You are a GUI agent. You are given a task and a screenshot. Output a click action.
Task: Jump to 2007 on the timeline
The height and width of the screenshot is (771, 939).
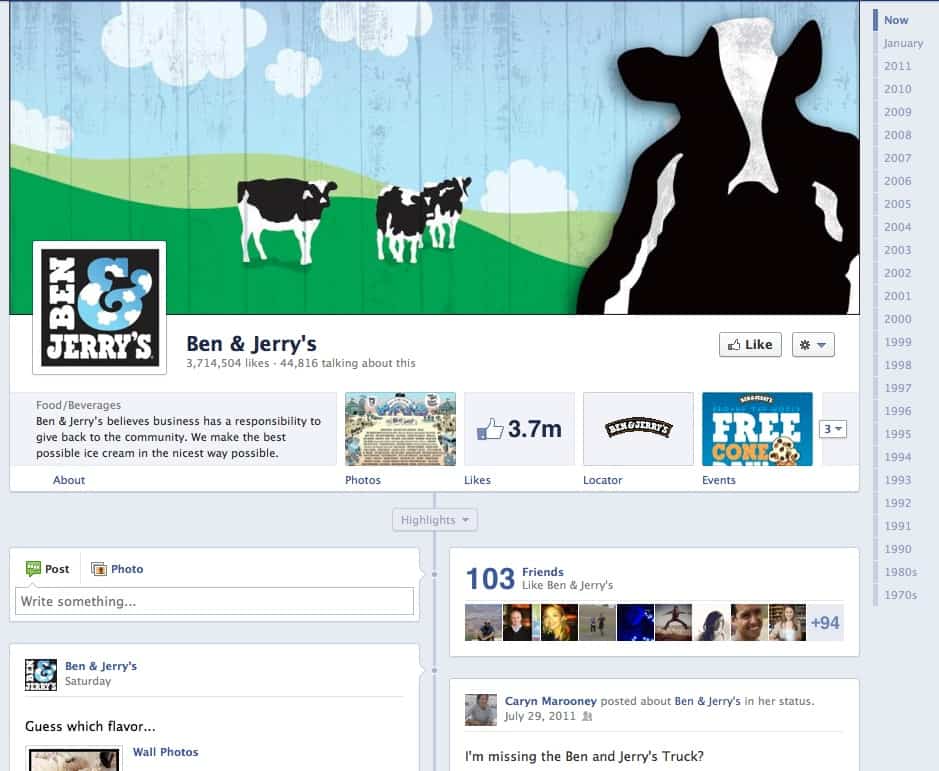click(898, 158)
